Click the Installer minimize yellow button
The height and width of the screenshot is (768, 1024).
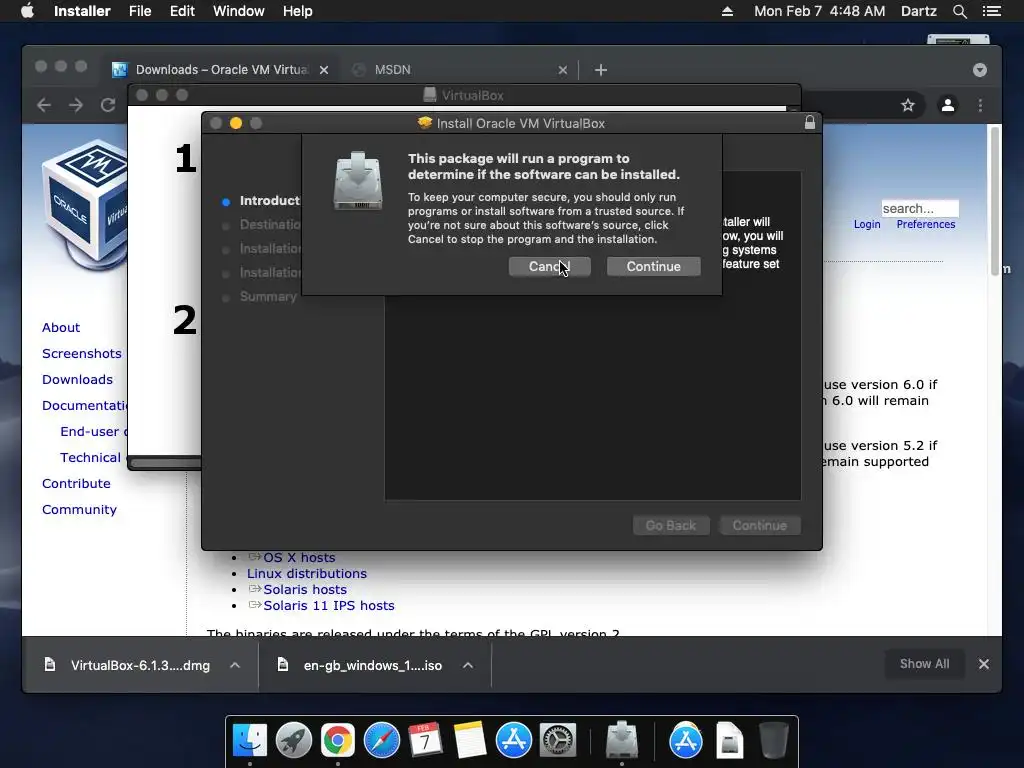tap(236, 123)
